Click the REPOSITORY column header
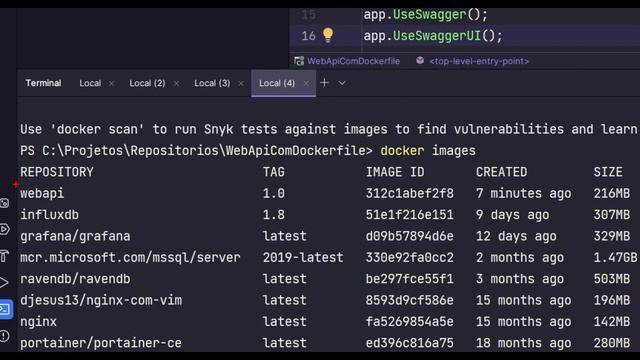 [x=57, y=172]
